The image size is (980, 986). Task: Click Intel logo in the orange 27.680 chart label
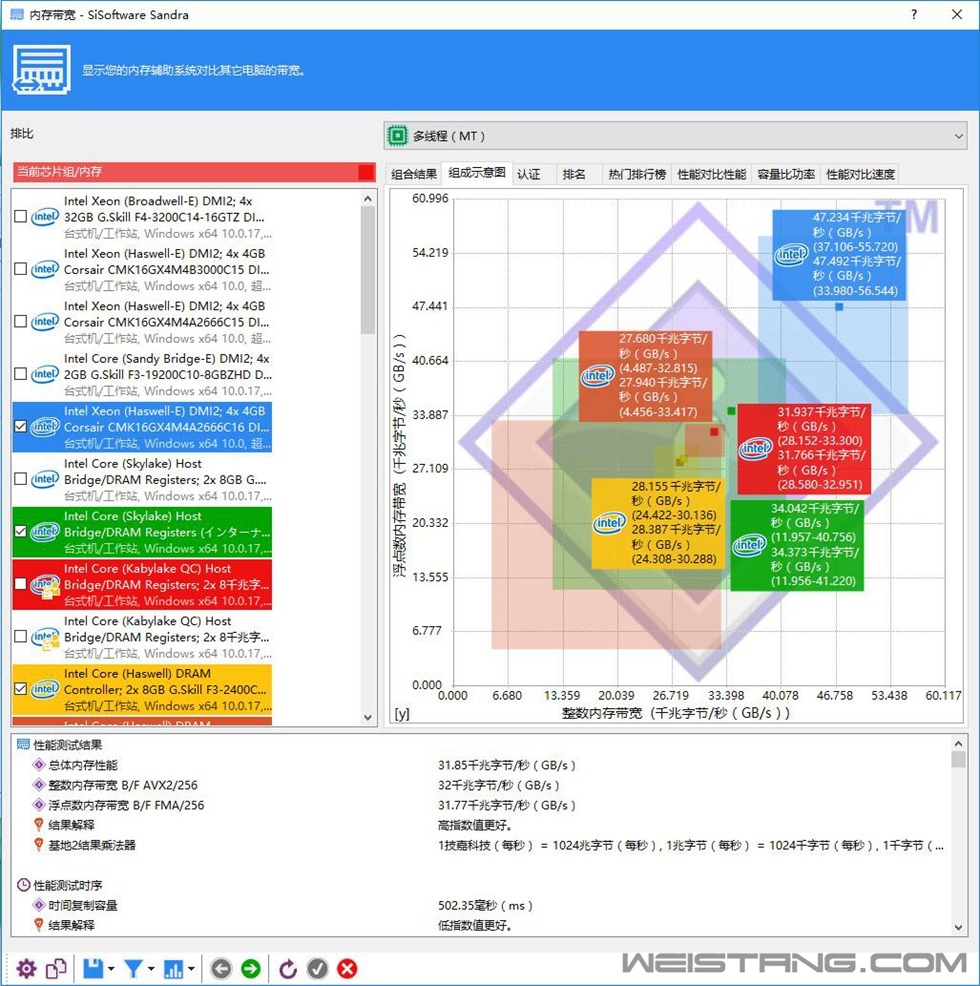(x=597, y=376)
